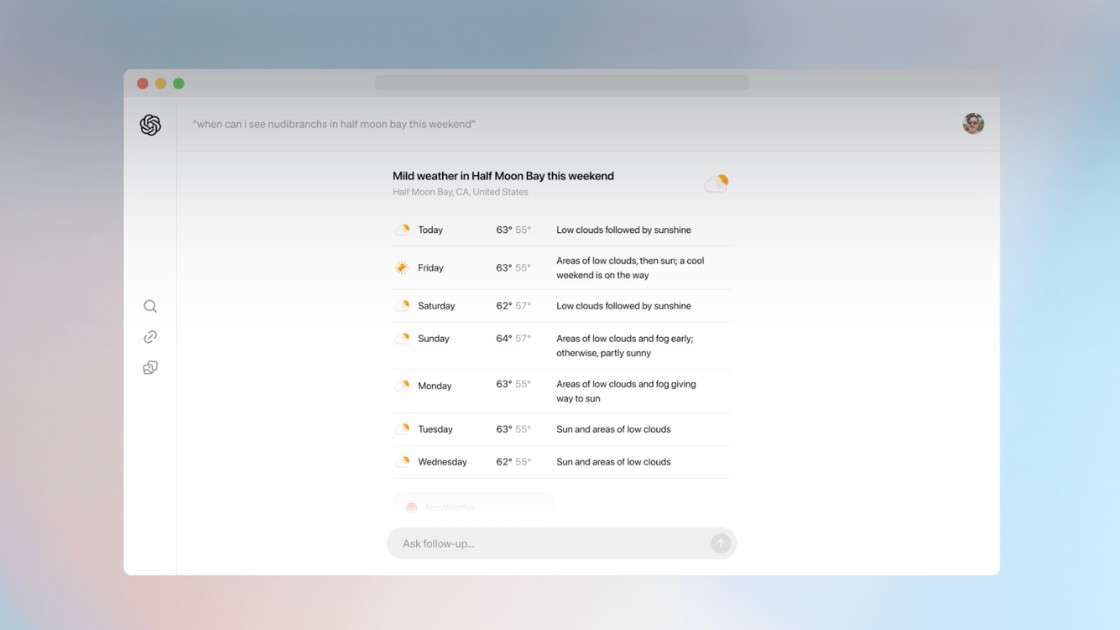Select the Wednesday row label
The height and width of the screenshot is (630, 1120).
click(x=442, y=462)
